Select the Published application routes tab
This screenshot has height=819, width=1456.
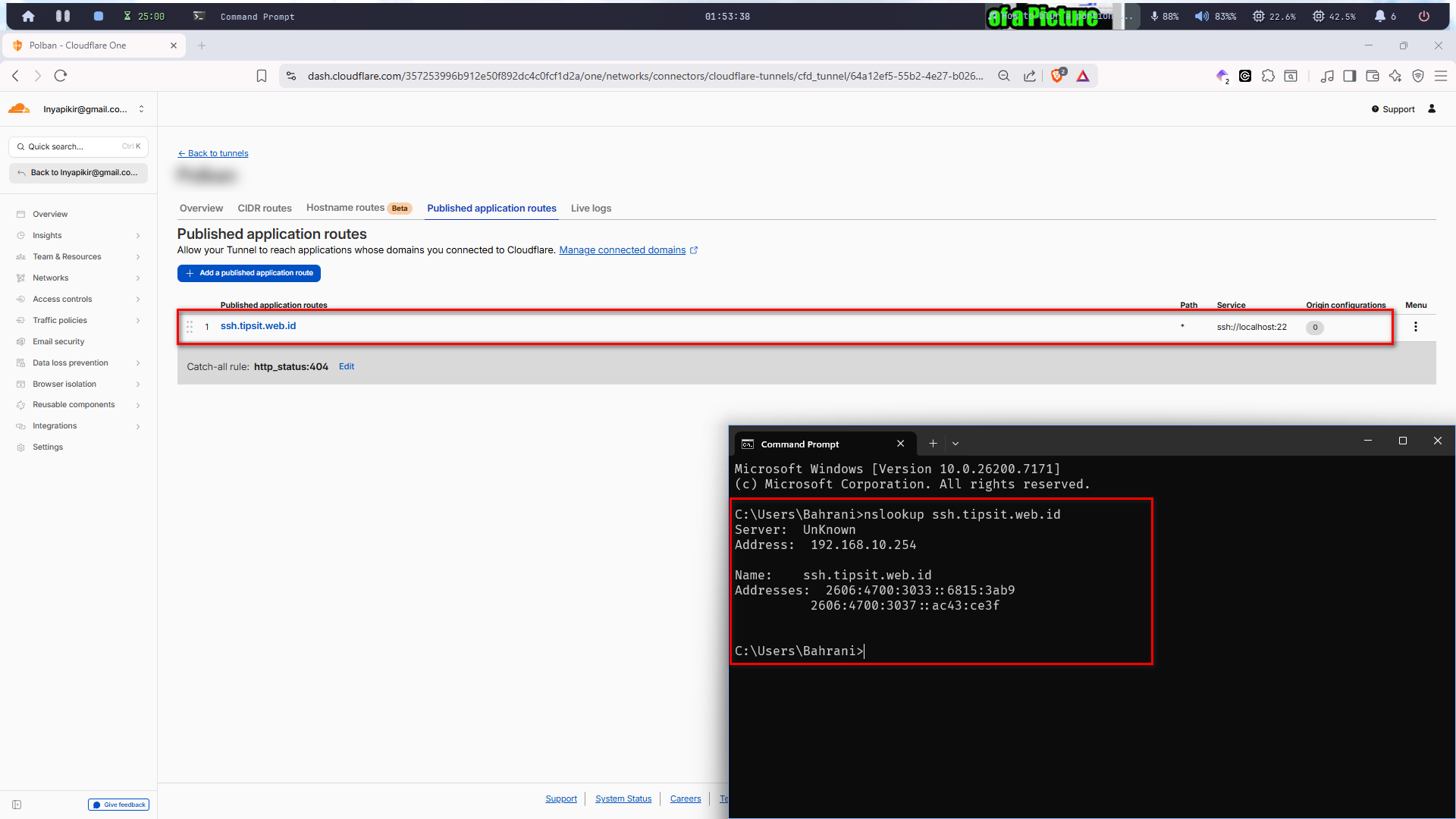(x=491, y=209)
